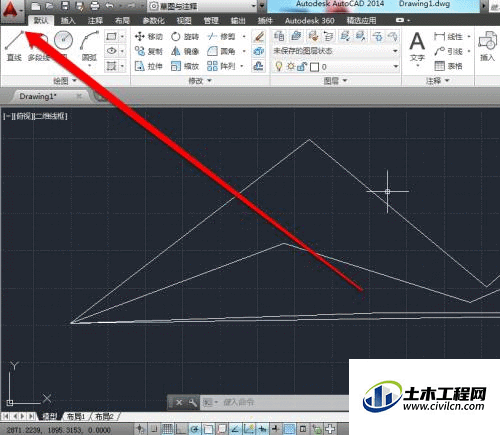
Task: Switch to the 布局2 layout tab
Action: point(104,416)
